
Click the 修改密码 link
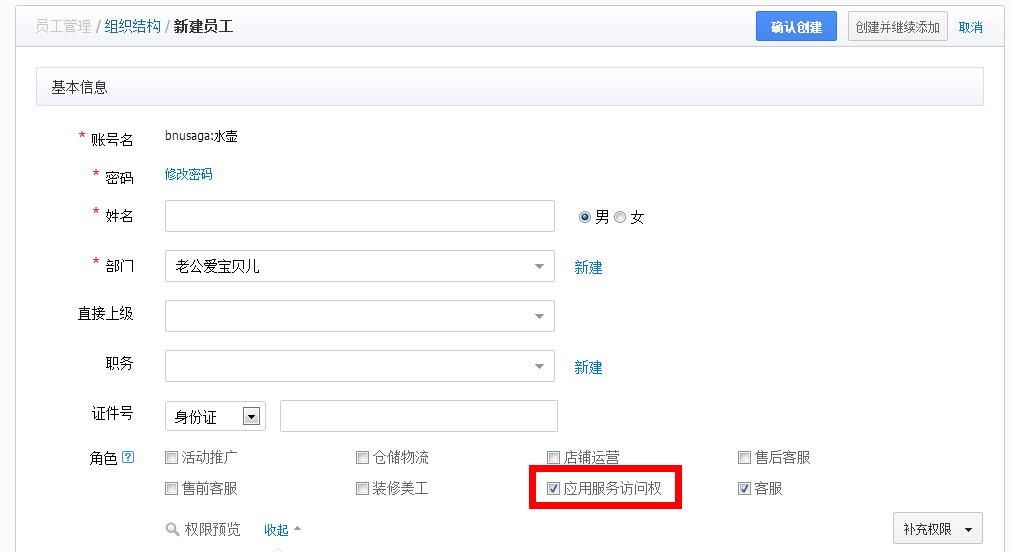coord(188,174)
